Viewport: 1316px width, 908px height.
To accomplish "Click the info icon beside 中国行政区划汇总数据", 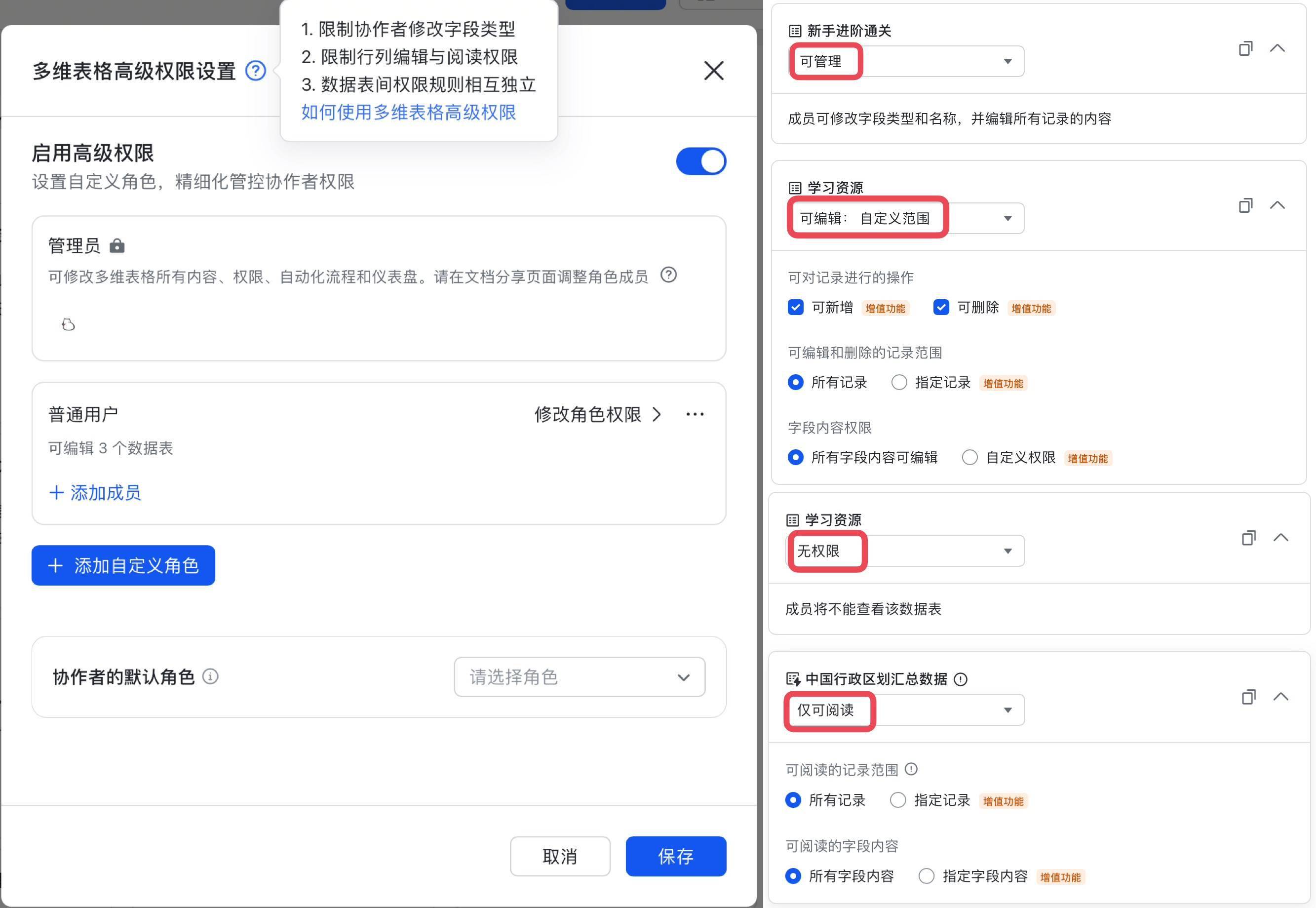I will [x=960, y=679].
